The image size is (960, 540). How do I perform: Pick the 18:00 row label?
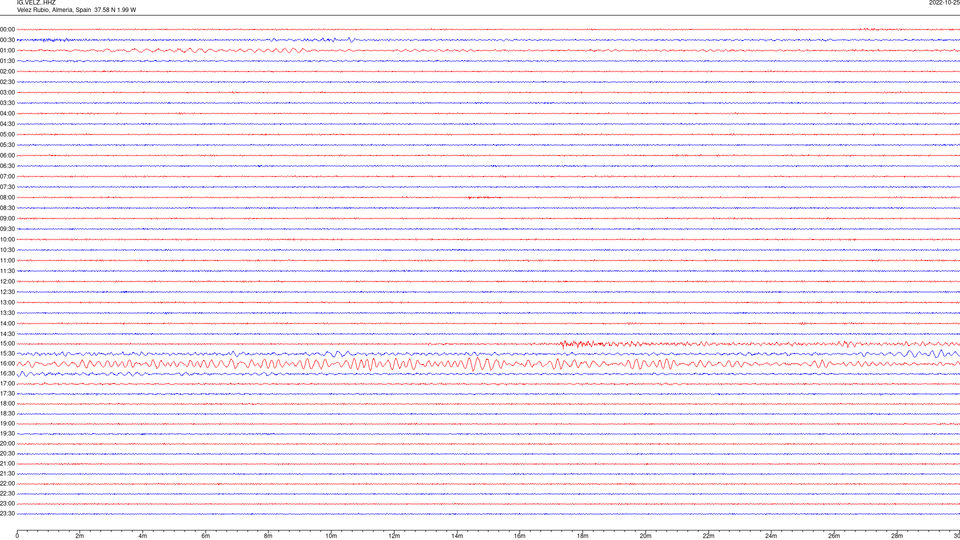pos(7,403)
